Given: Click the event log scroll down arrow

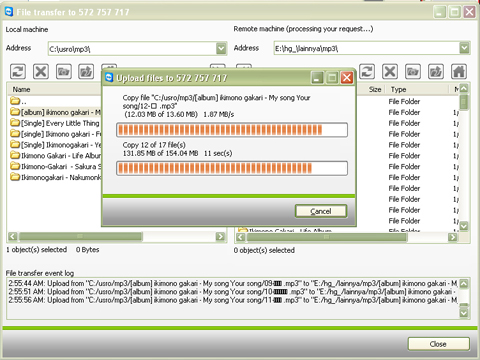Looking at the screenshot, I should pyautogui.click(x=464, y=313).
